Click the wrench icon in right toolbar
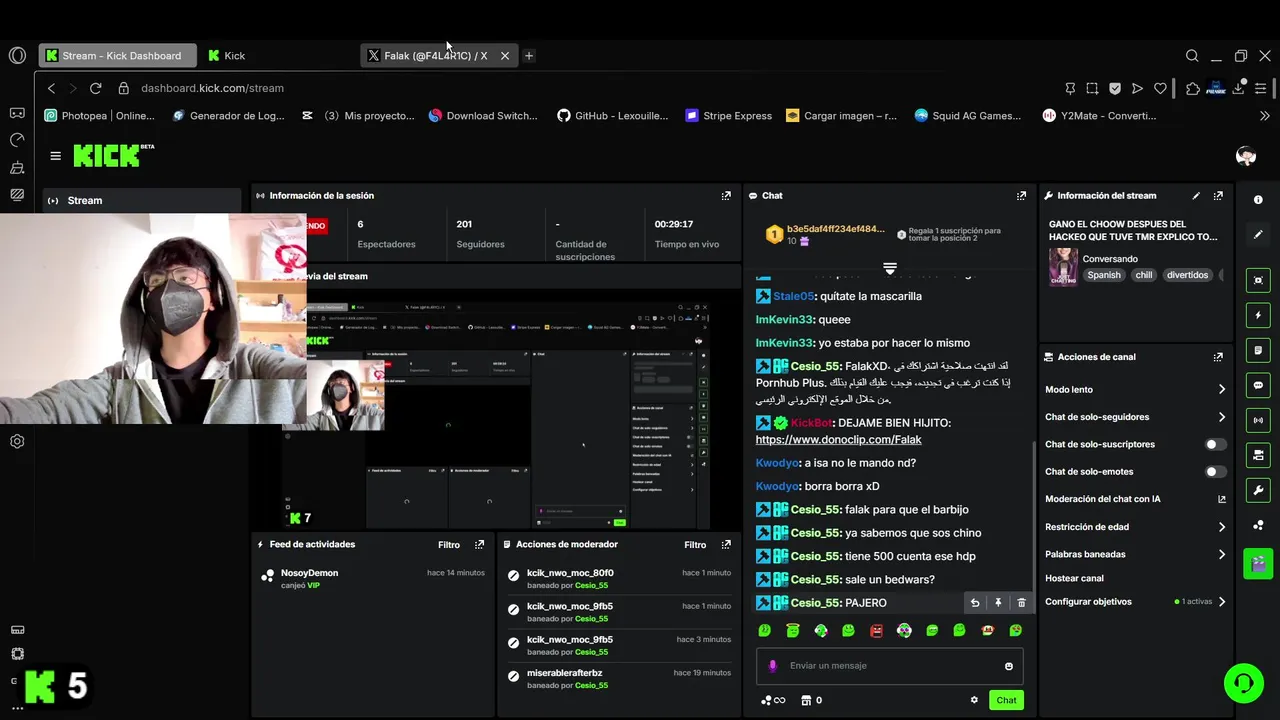Image resolution: width=1280 pixels, height=720 pixels. 1258,490
